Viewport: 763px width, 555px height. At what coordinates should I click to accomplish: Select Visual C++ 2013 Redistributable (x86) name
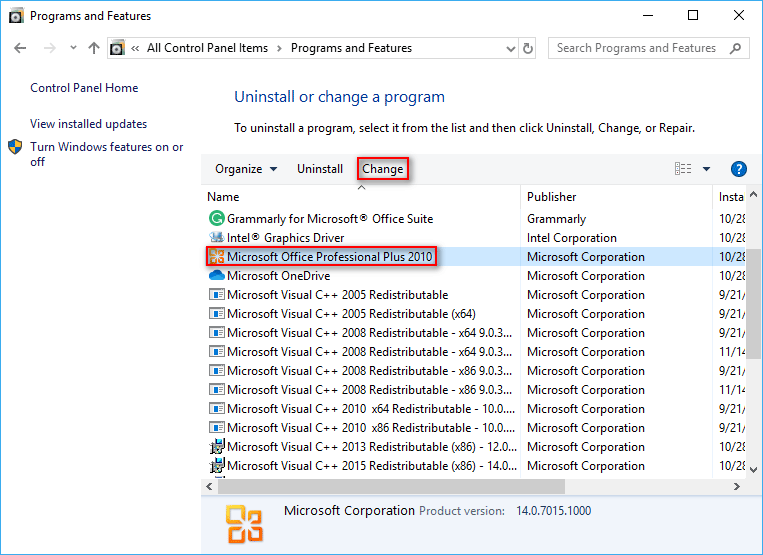tap(372, 447)
